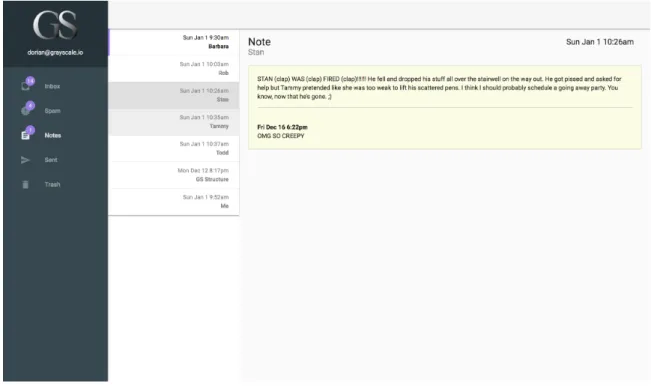
Task: Click the GS logo
Action: 55,25
